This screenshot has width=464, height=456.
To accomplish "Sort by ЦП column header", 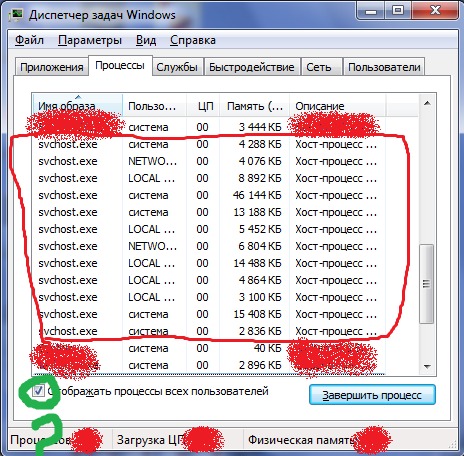I will [x=203, y=106].
